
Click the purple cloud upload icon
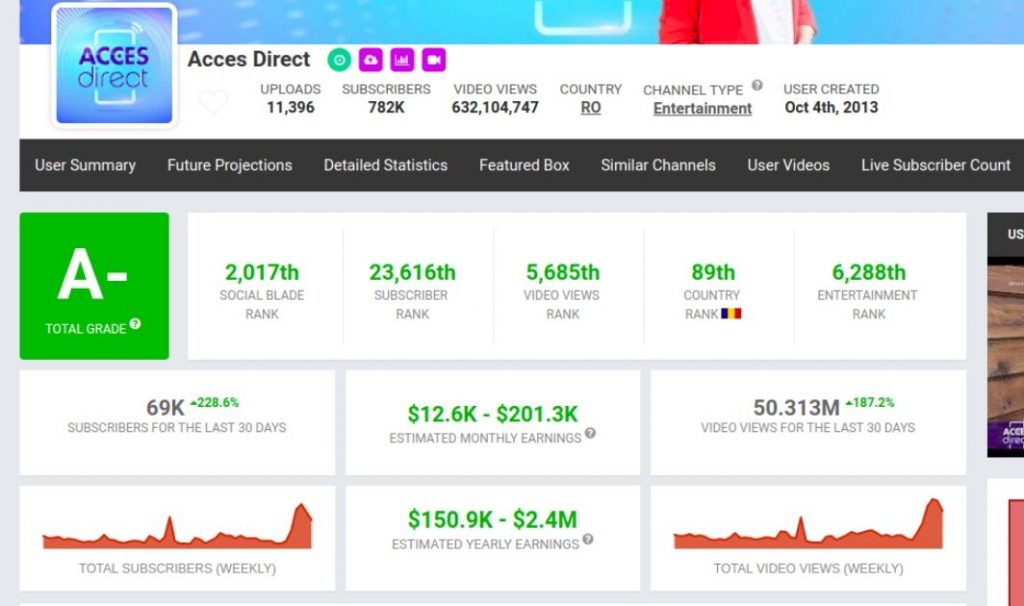[370, 60]
